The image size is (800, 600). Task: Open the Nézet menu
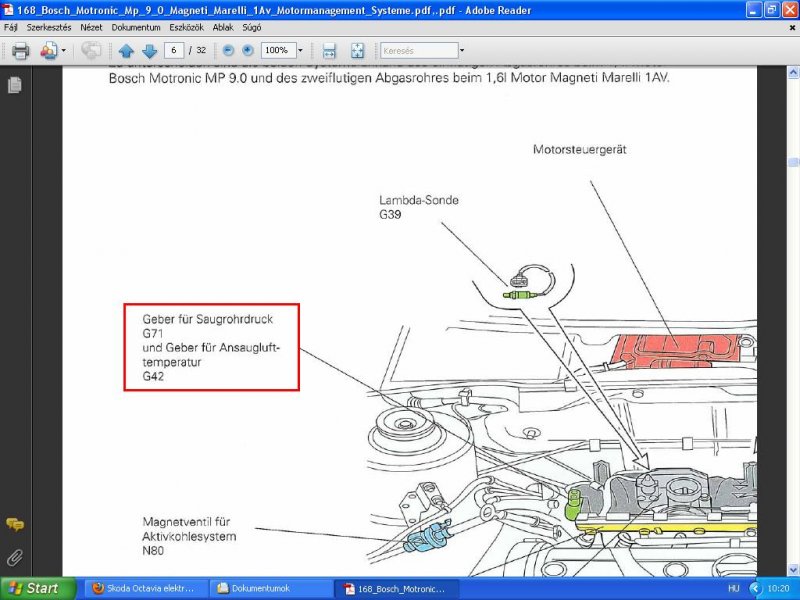pos(91,28)
